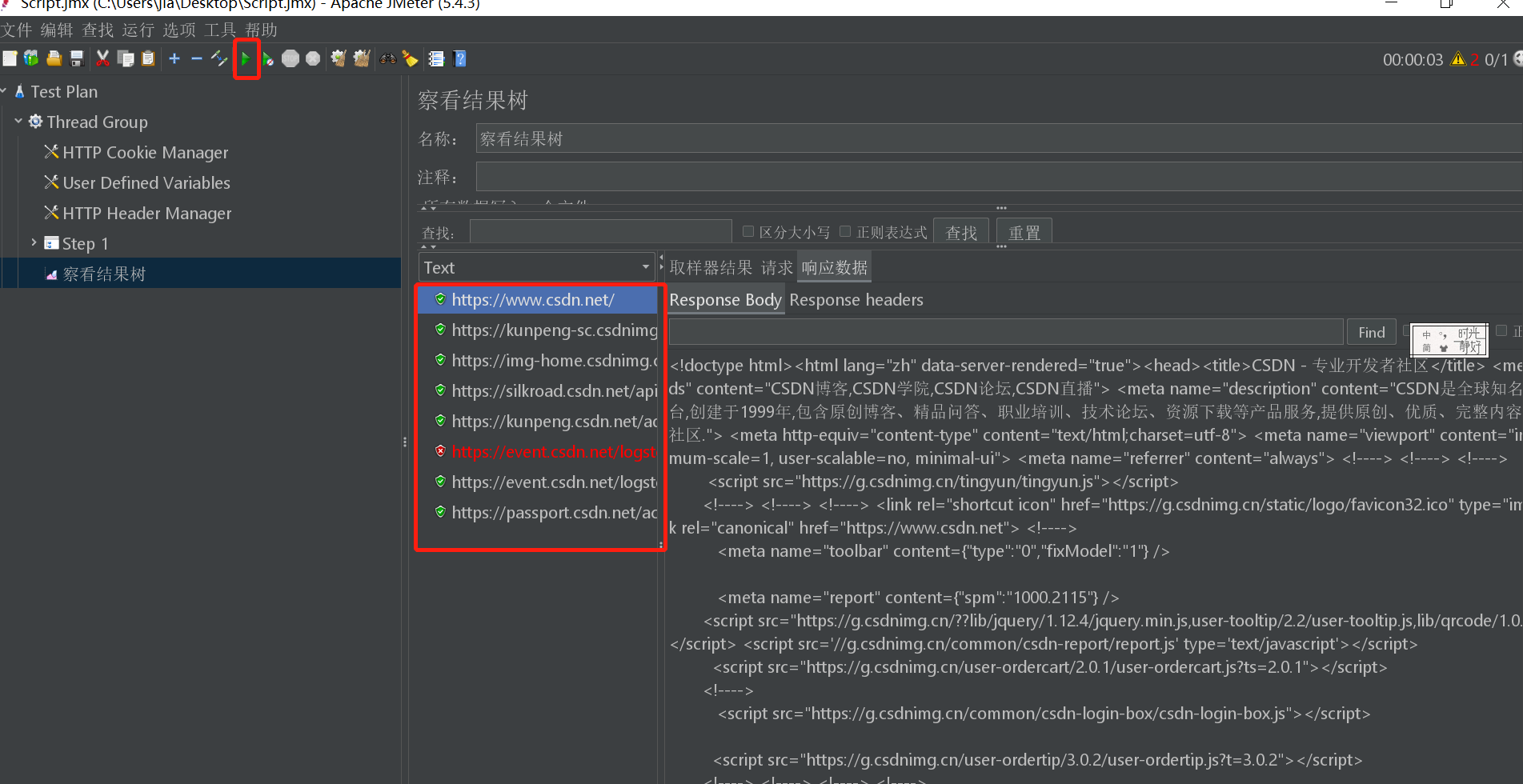1523x784 pixels.
Task: Open the Templates icon in the toolbar
Action: pyautogui.click(x=31, y=58)
